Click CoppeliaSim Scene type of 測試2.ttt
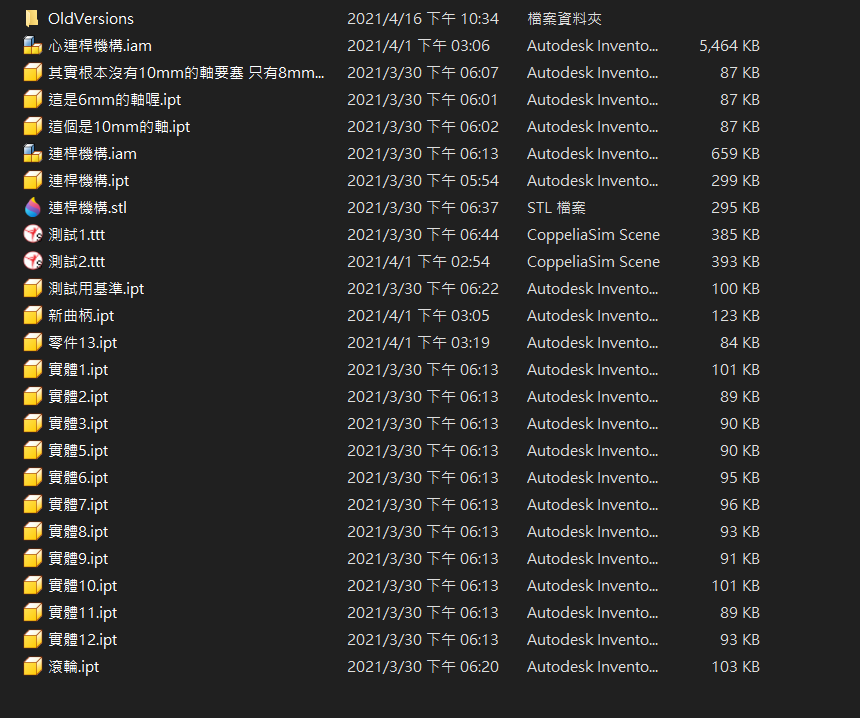This screenshot has height=718, width=860. click(593, 261)
